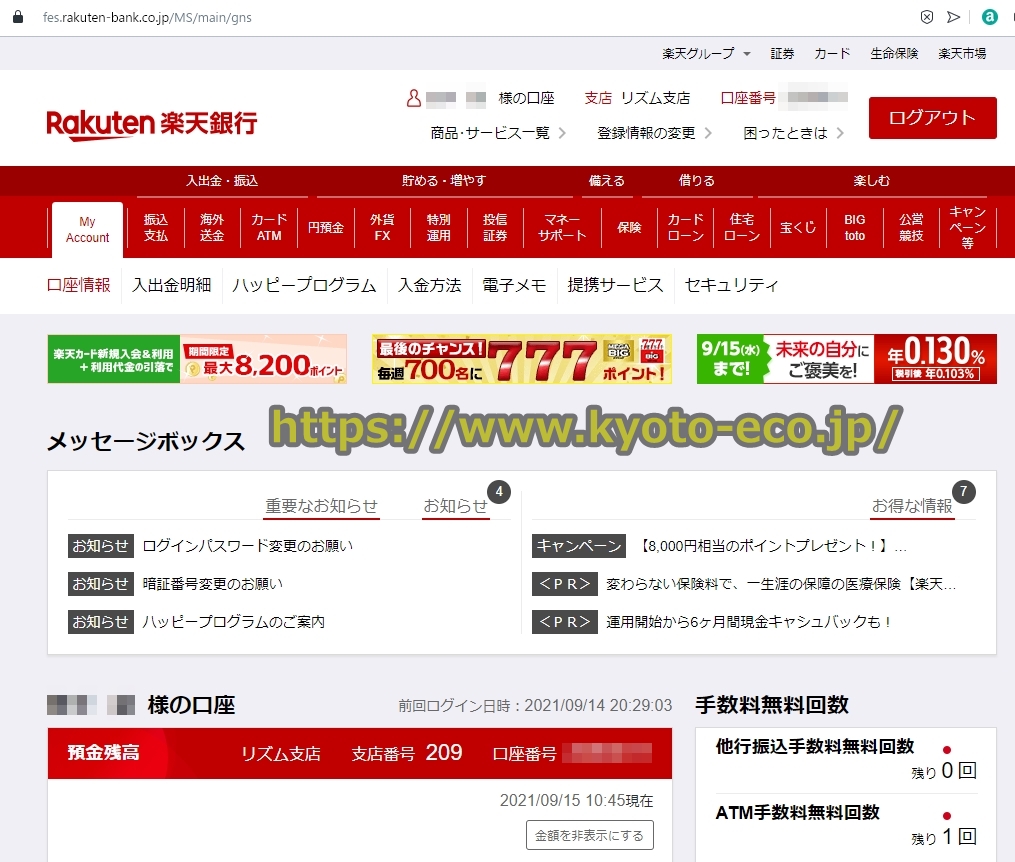The image size is (1015, 862).
Task: Click the 楽しむ category header
Action: [872, 181]
